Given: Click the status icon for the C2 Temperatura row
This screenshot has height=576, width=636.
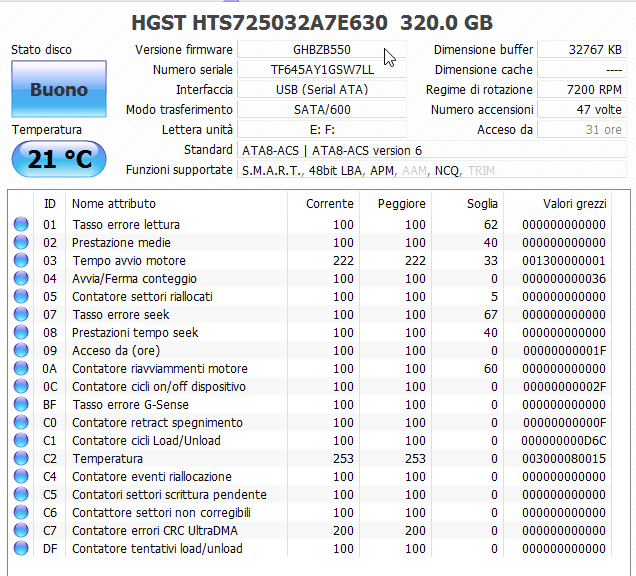Looking at the screenshot, I should (21, 458).
